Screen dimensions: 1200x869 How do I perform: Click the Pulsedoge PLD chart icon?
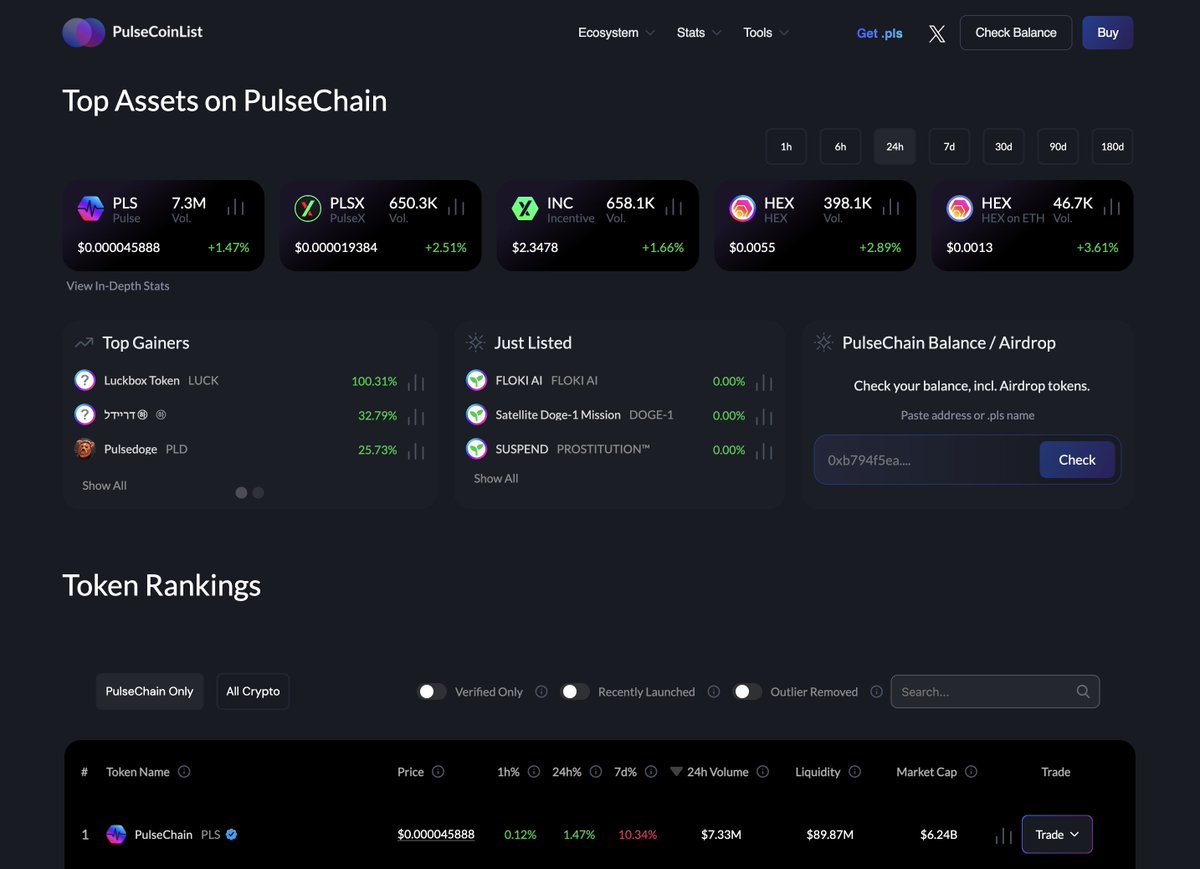(x=416, y=451)
